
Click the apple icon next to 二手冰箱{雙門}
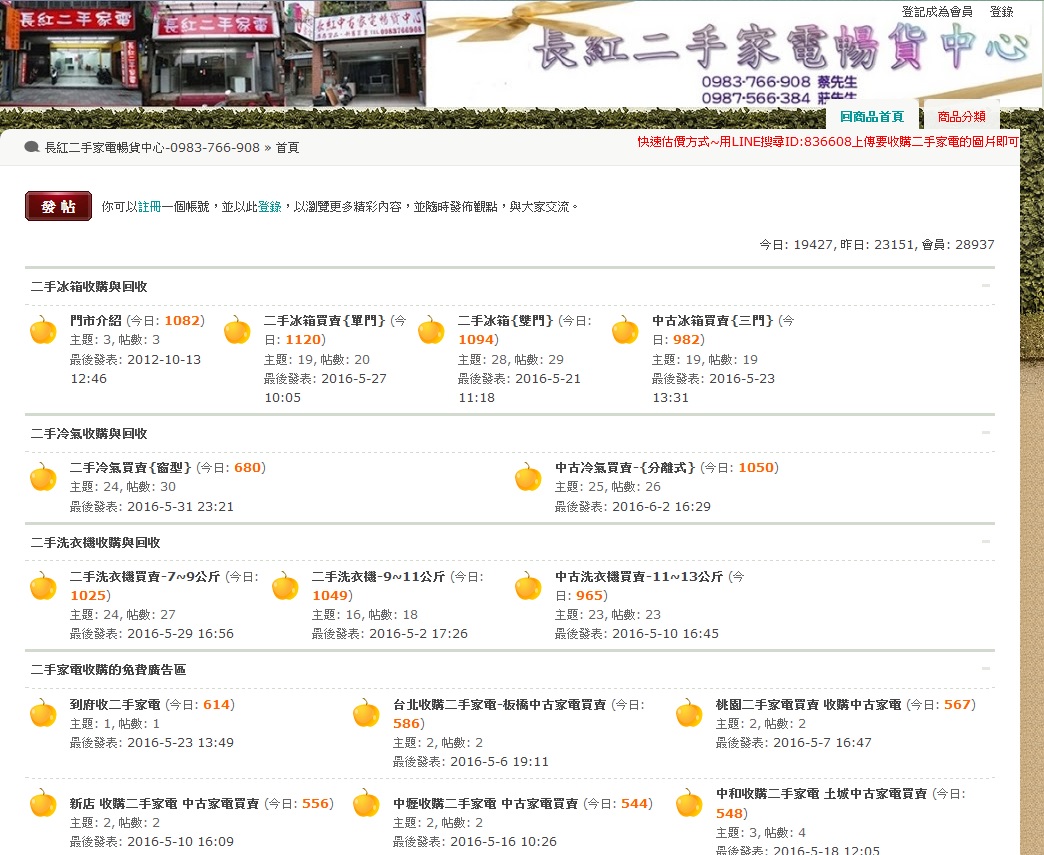[431, 330]
